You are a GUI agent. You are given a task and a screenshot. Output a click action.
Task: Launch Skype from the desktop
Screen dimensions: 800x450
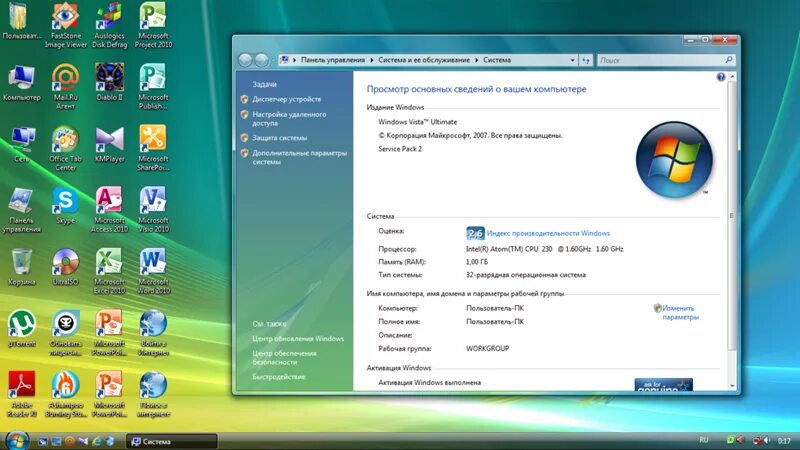tap(65, 206)
